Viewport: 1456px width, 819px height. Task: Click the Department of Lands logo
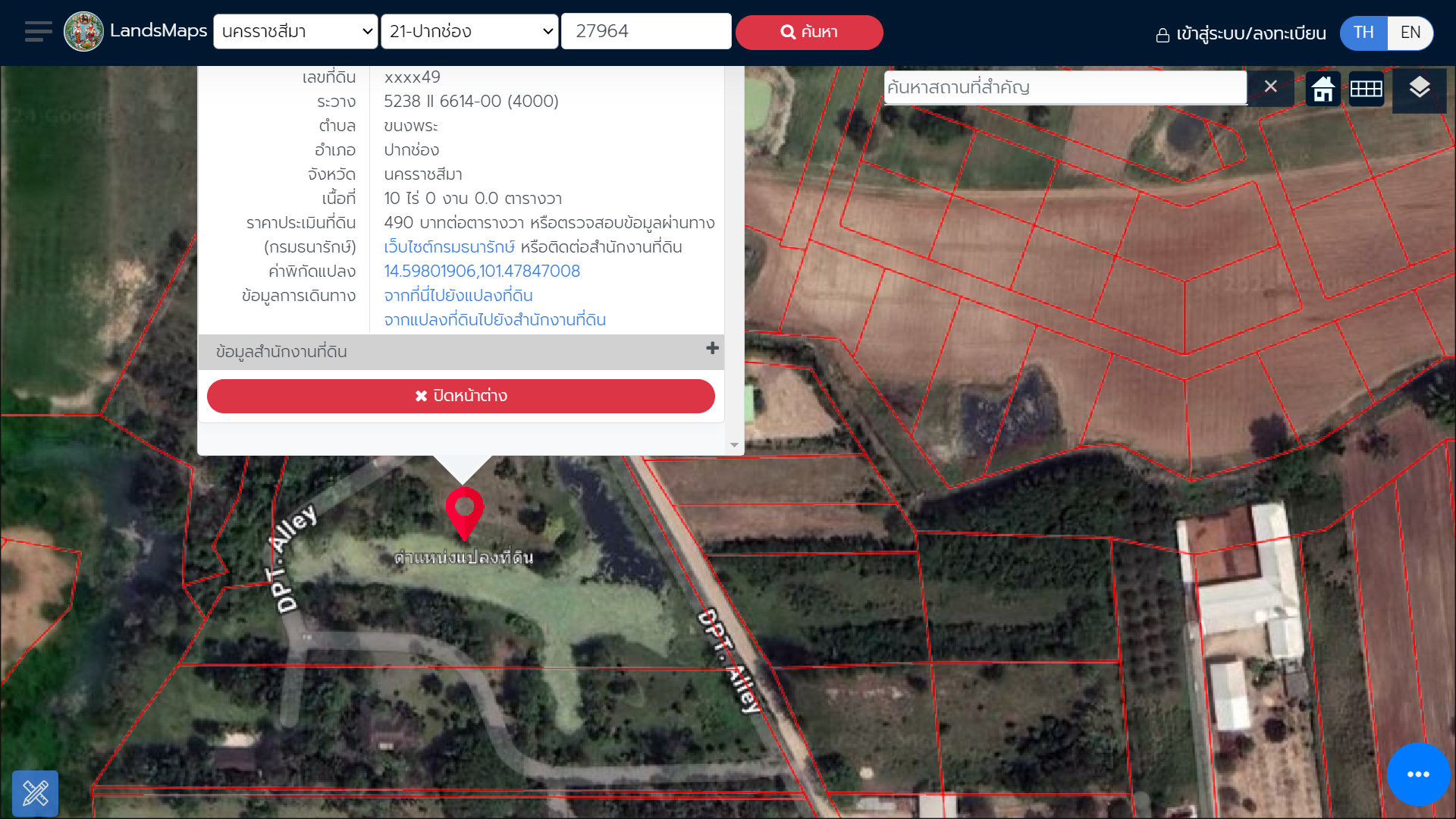click(x=83, y=32)
